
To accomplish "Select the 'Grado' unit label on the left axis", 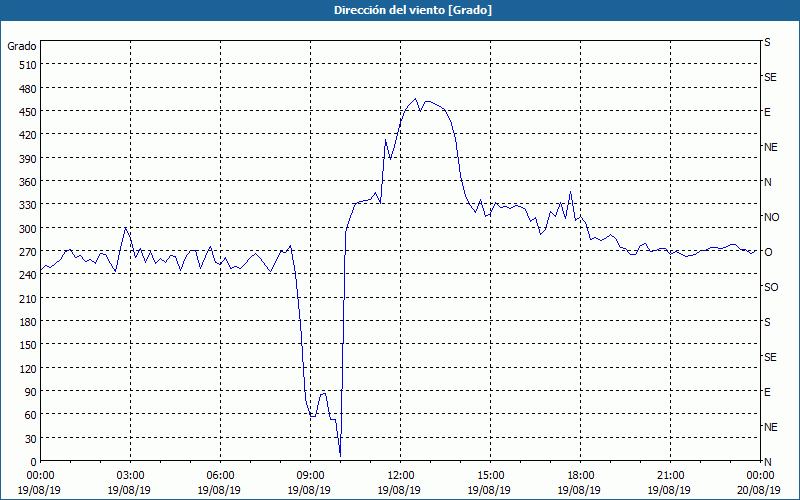I will coord(22,46).
